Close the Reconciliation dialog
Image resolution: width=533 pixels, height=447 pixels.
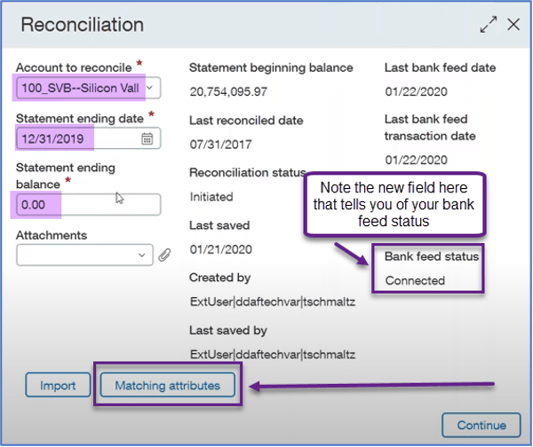click(x=513, y=24)
